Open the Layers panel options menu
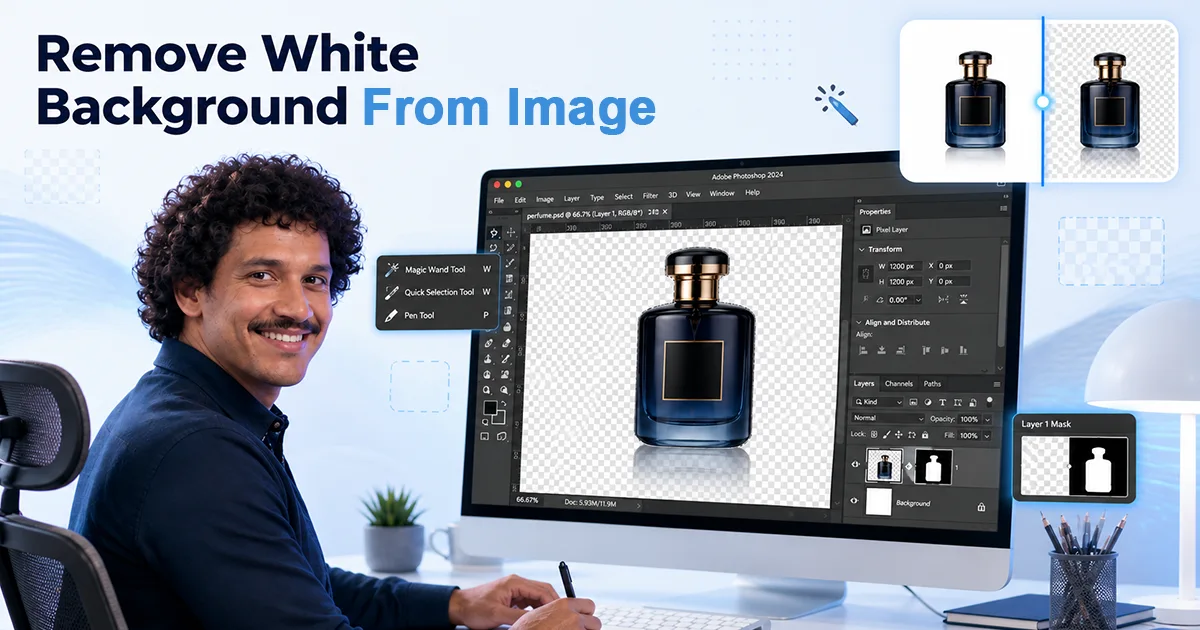Image resolution: width=1200 pixels, height=630 pixels. coord(997,384)
